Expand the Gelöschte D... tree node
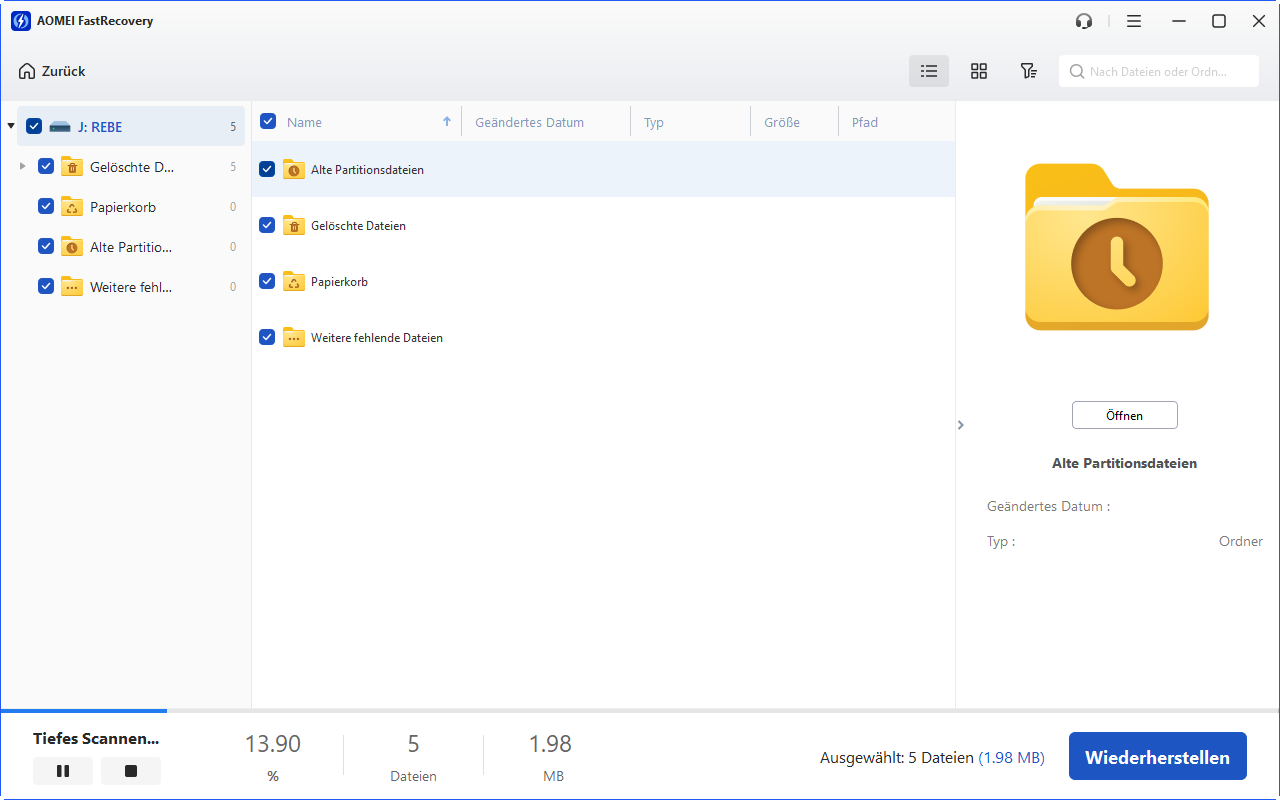Screen dimensions: 1280x800 tap(23, 167)
